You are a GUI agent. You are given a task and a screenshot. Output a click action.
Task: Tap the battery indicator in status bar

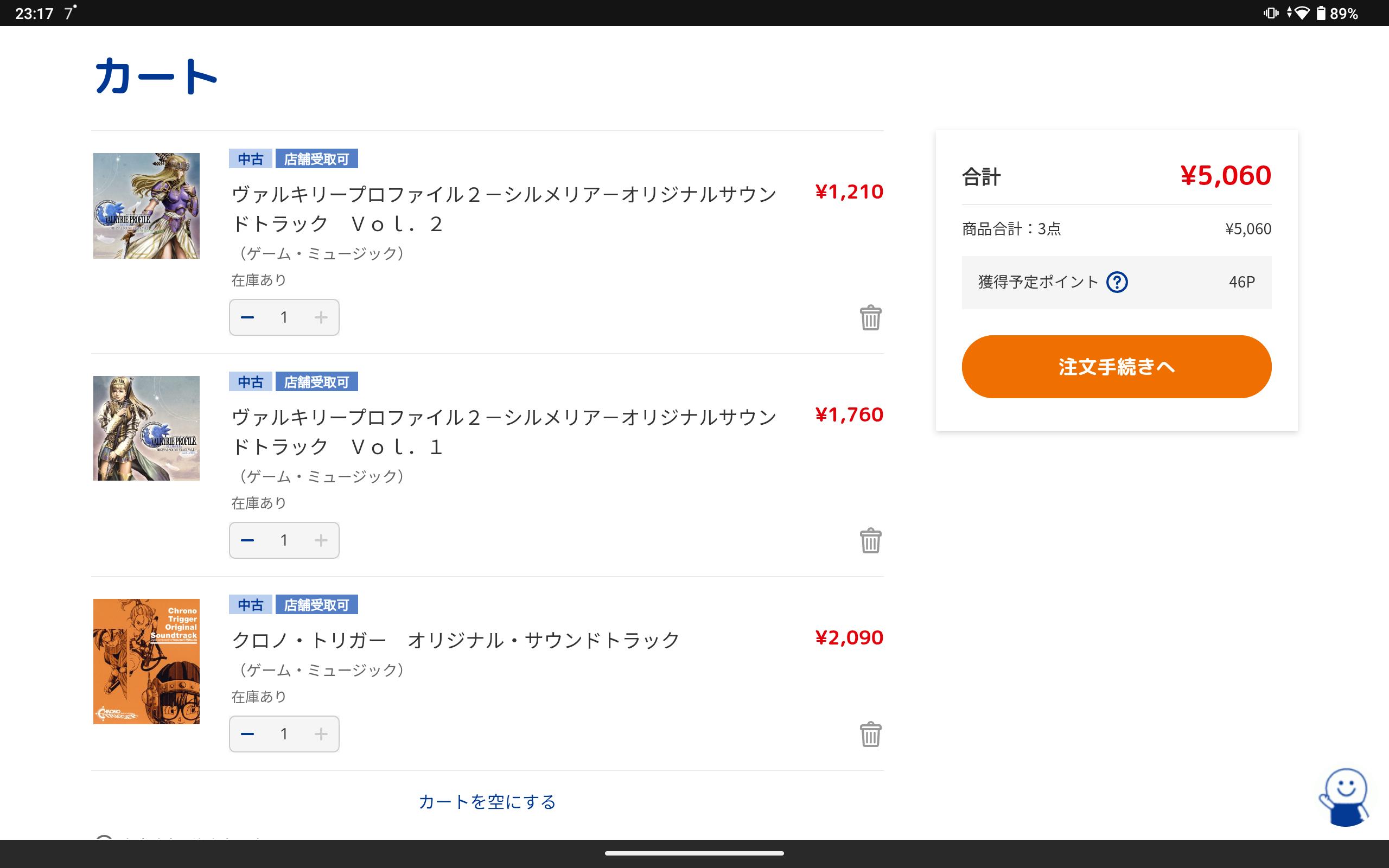pyautogui.click(x=1321, y=13)
